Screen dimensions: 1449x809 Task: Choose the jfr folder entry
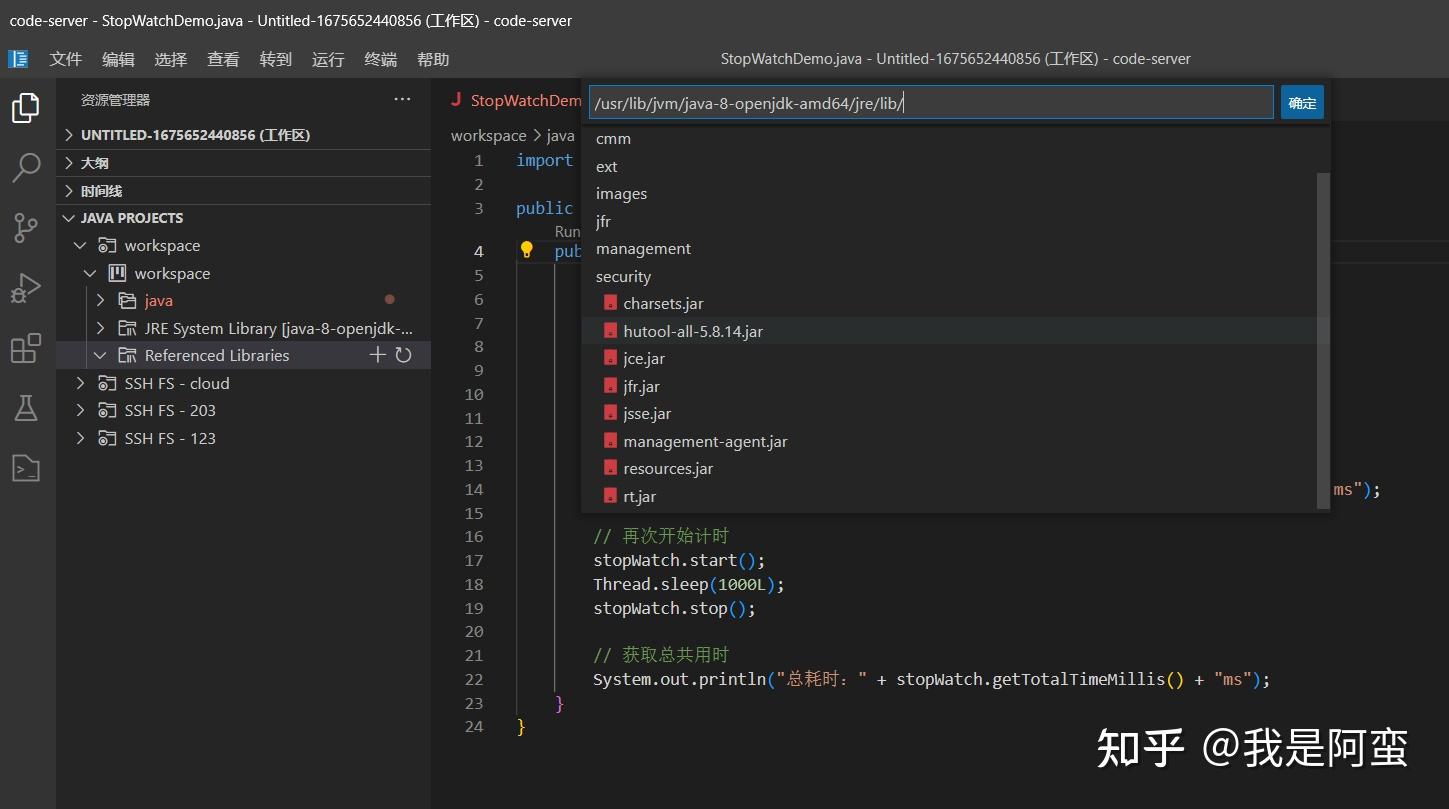point(955,221)
